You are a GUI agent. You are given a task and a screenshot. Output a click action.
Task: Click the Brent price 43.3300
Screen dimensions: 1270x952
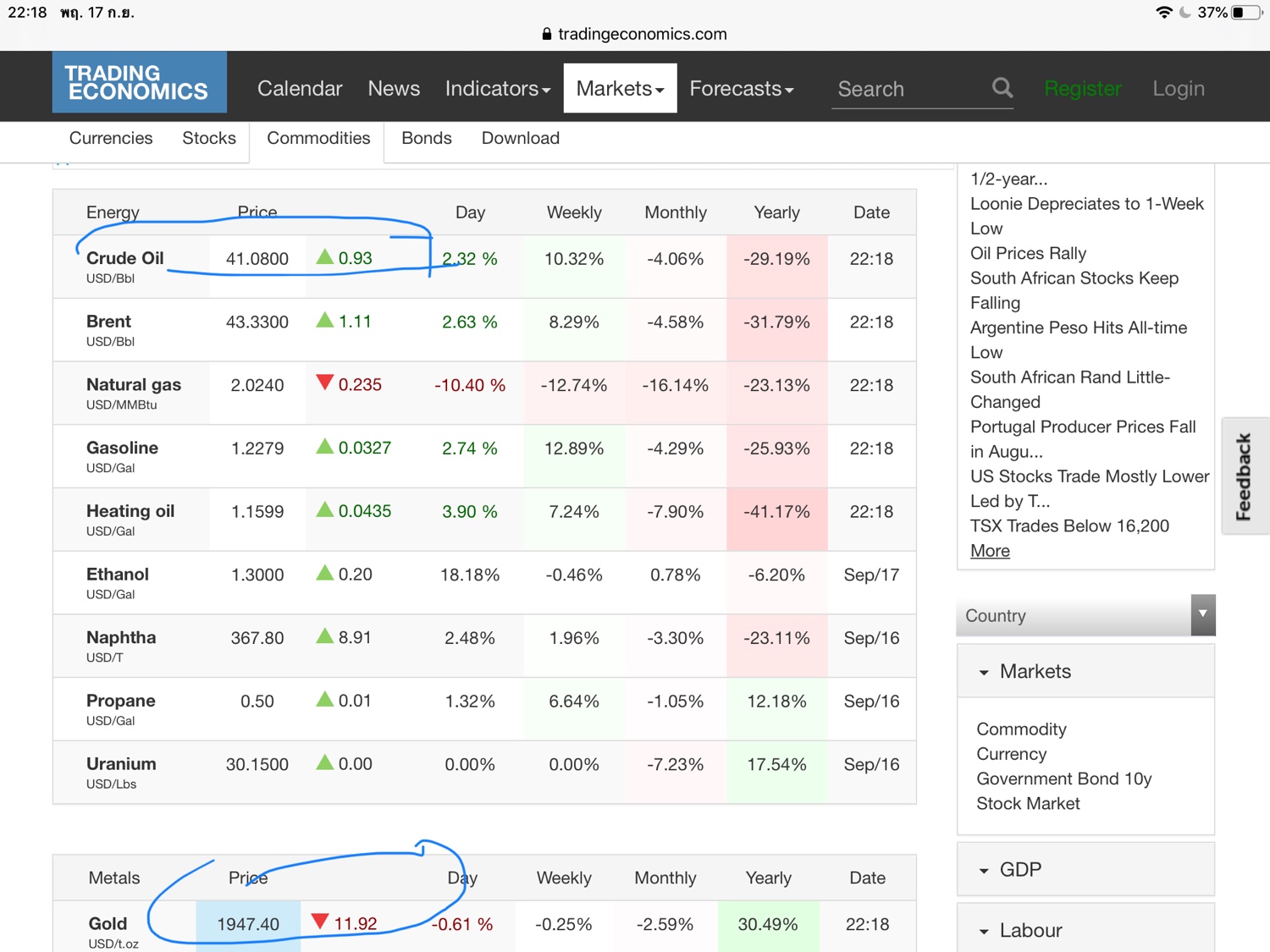coord(257,322)
